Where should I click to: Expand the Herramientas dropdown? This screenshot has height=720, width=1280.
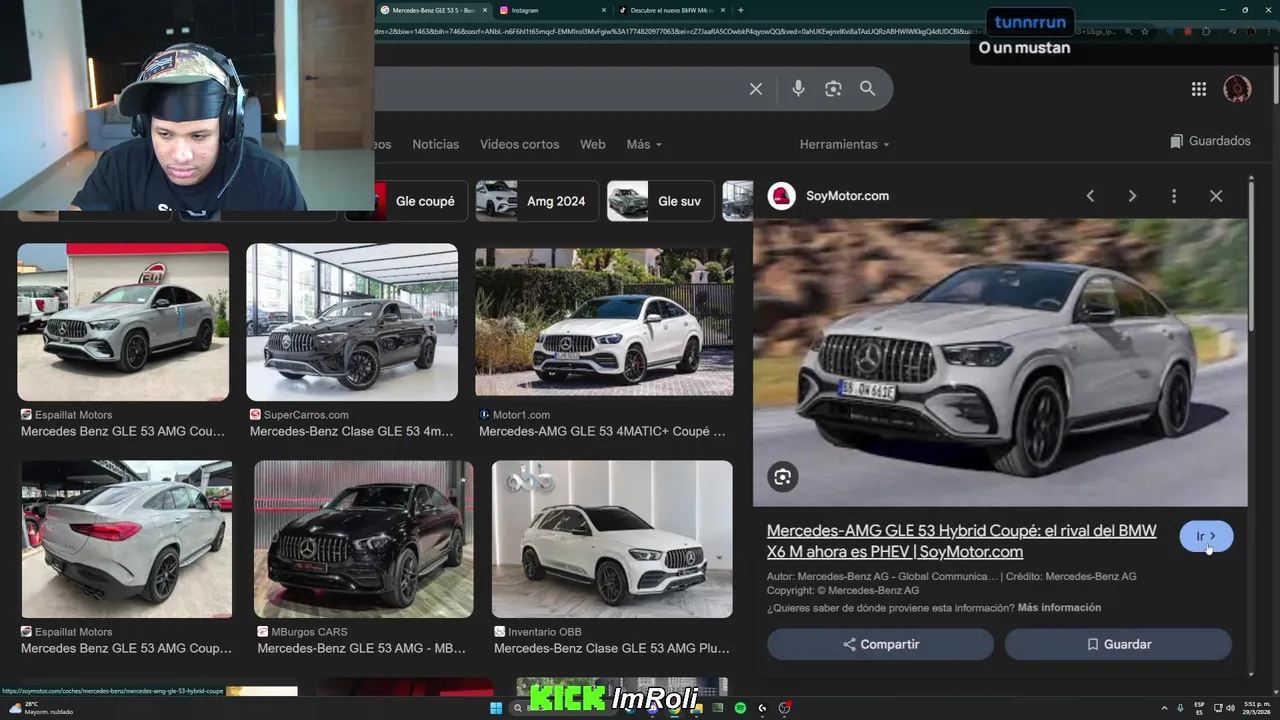point(845,144)
